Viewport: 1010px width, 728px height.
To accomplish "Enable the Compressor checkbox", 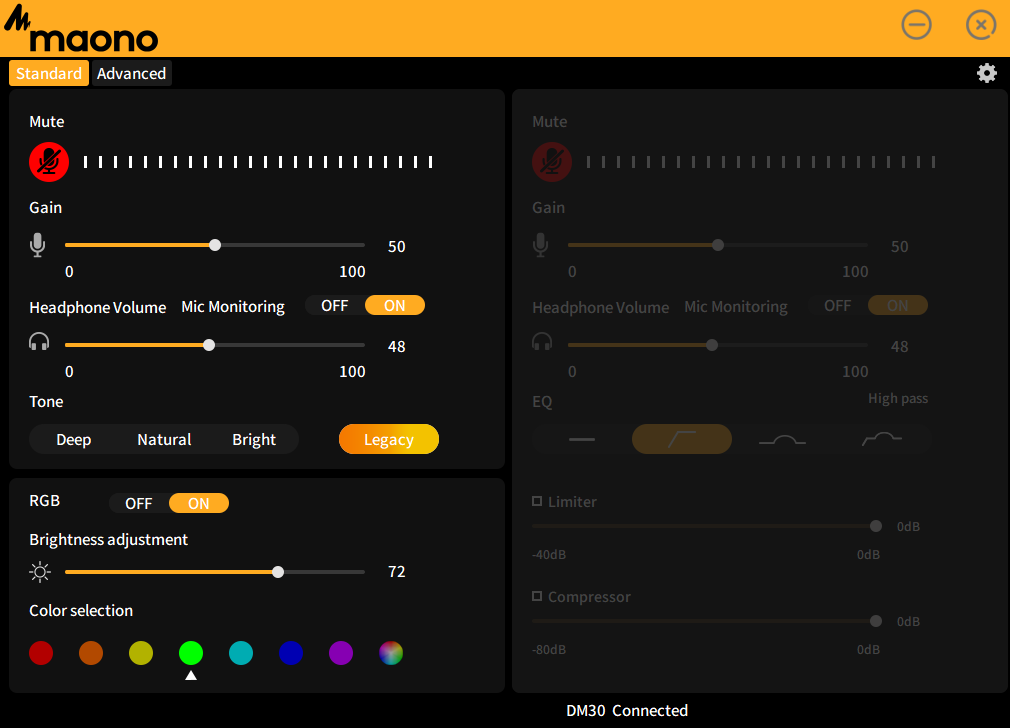I will pyautogui.click(x=539, y=596).
